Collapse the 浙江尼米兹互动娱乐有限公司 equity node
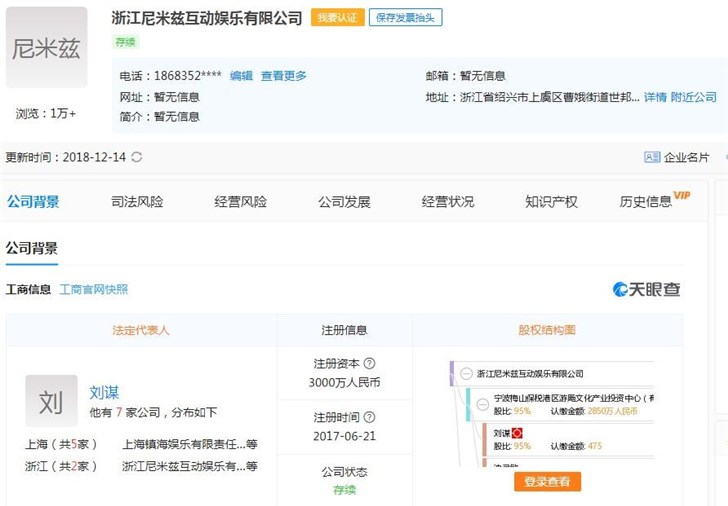The width and height of the screenshot is (728, 506). (466, 374)
